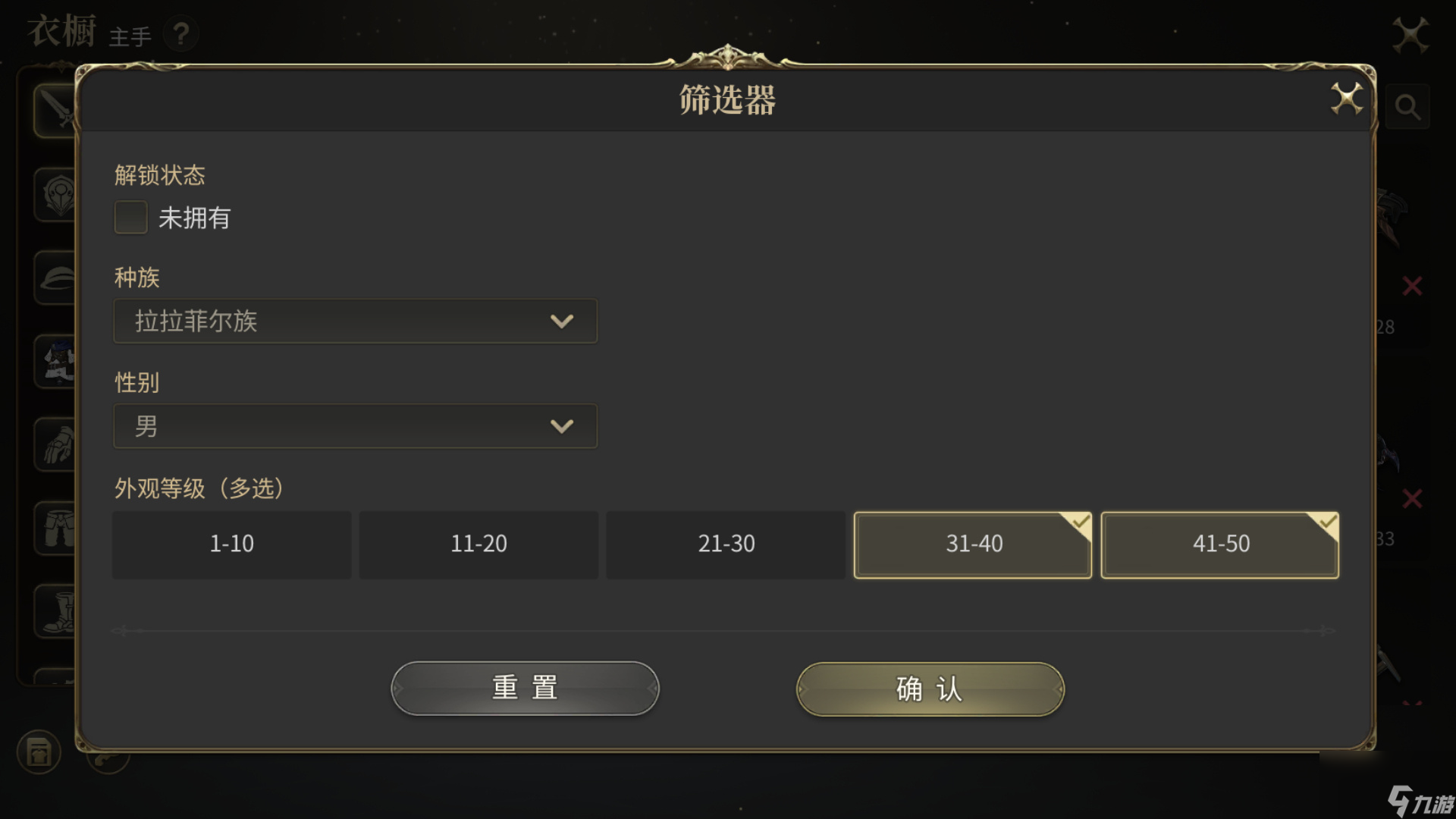Open the 种族 dropdown showing 拉拉菲尔族
This screenshot has width=1456, height=819.
(355, 321)
